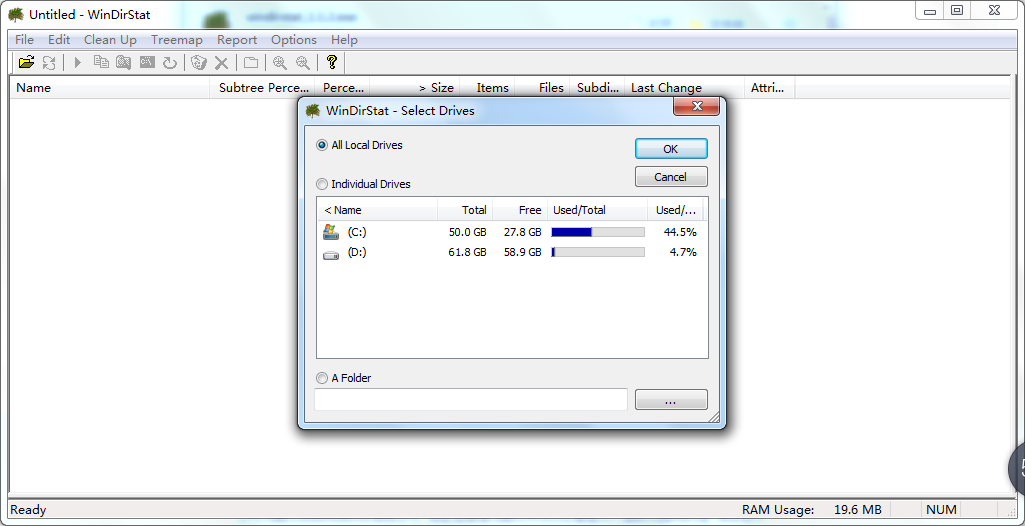This screenshot has width=1025, height=526.
Task: Click the Expand (play arrow) toolbar icon
Action: coord(78,63)
